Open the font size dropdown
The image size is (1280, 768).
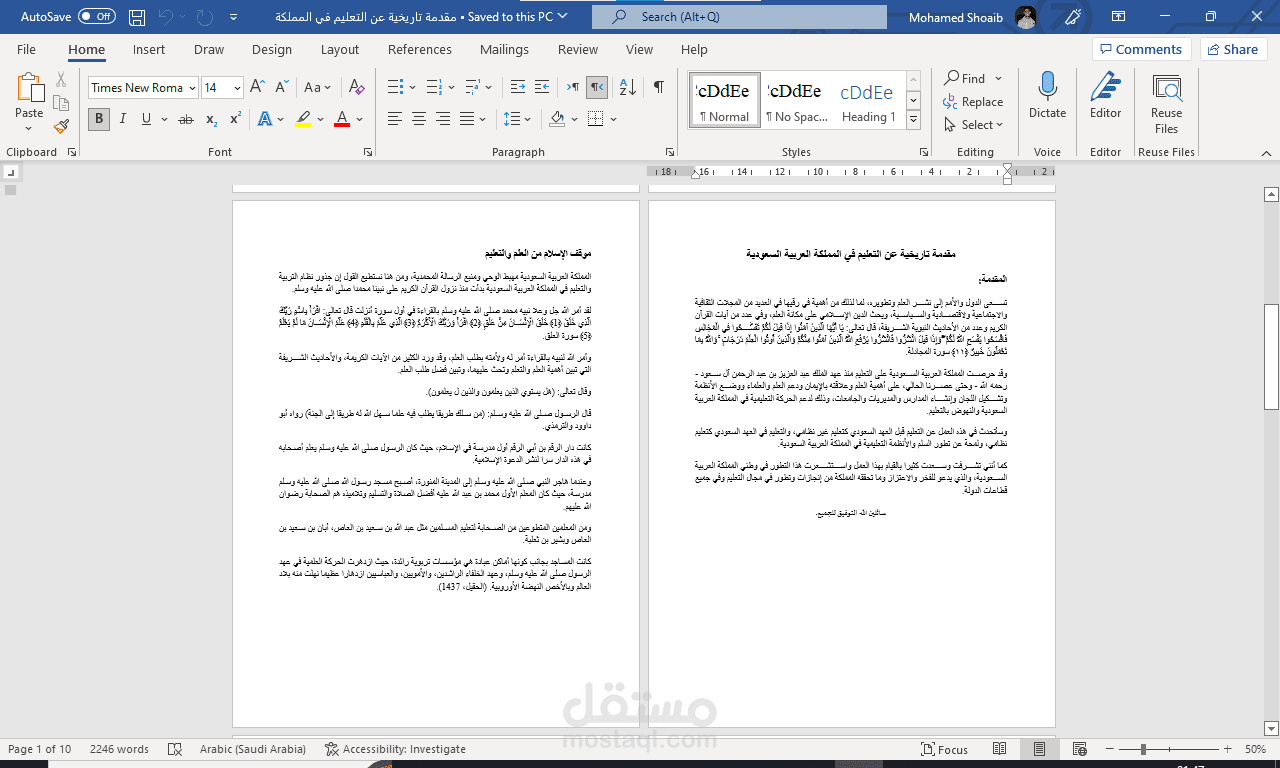236,87
